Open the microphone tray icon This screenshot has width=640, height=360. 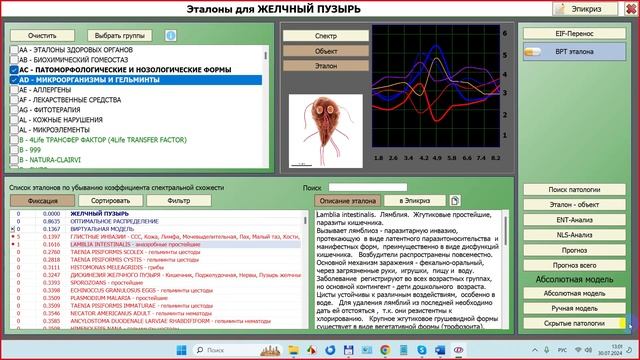(x=547, y=350)
